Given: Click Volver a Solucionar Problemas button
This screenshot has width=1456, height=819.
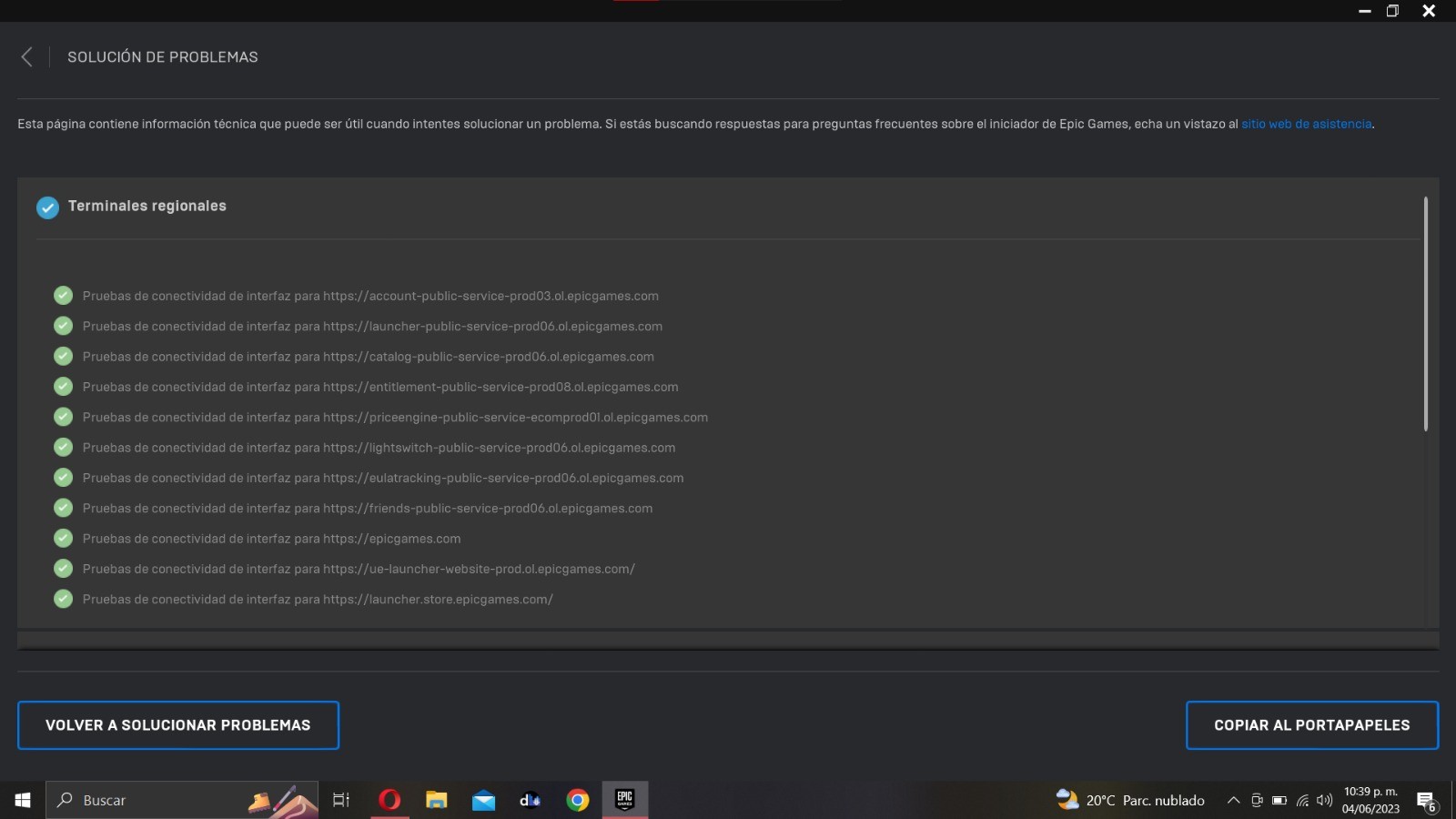Looking at the screenshot, I should pyautogui.click(x=178, y=725).
